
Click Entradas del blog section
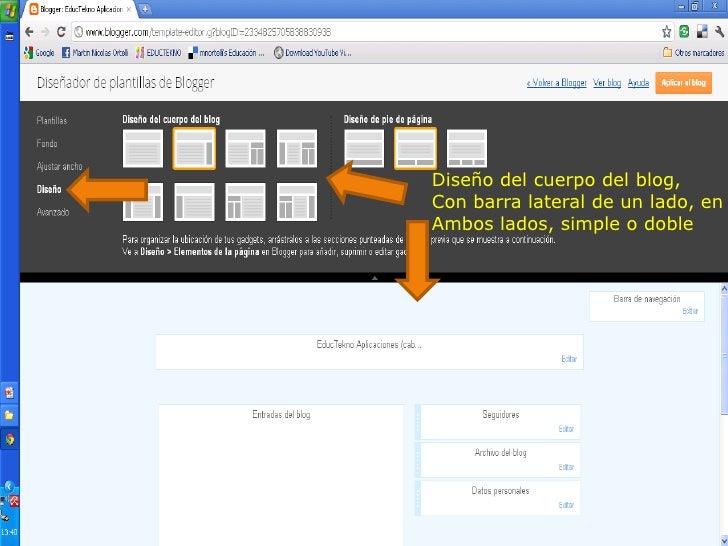click(x=281, y=475)
